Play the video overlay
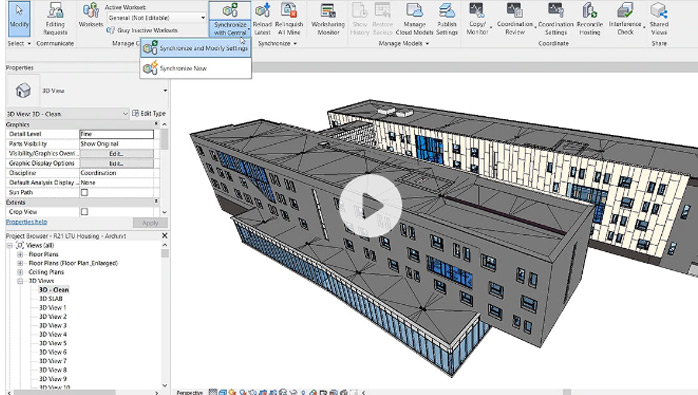 click(370, 206)
